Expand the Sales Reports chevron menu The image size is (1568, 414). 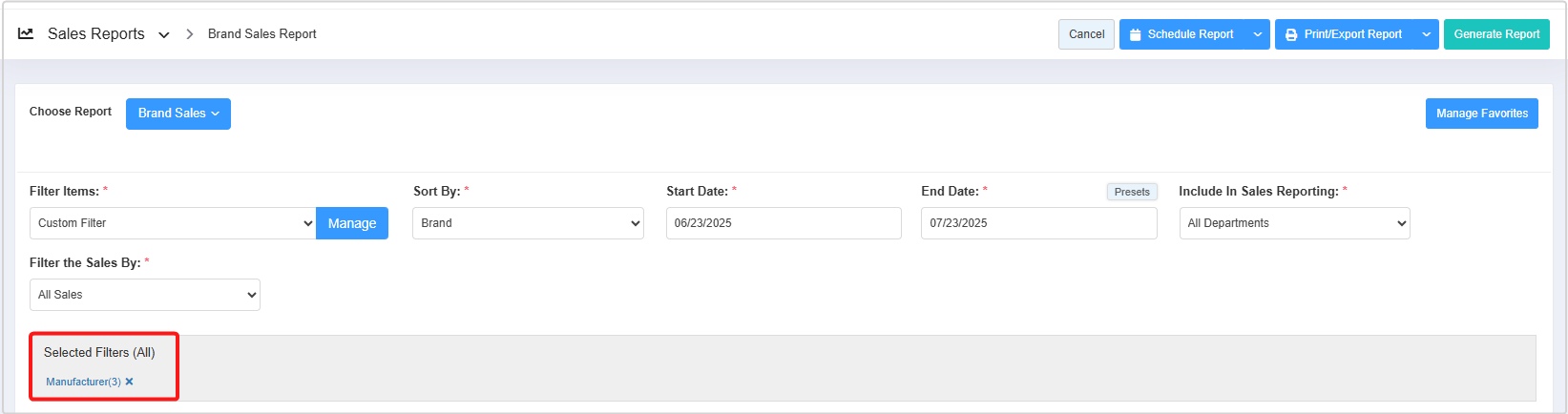point(164,34)
